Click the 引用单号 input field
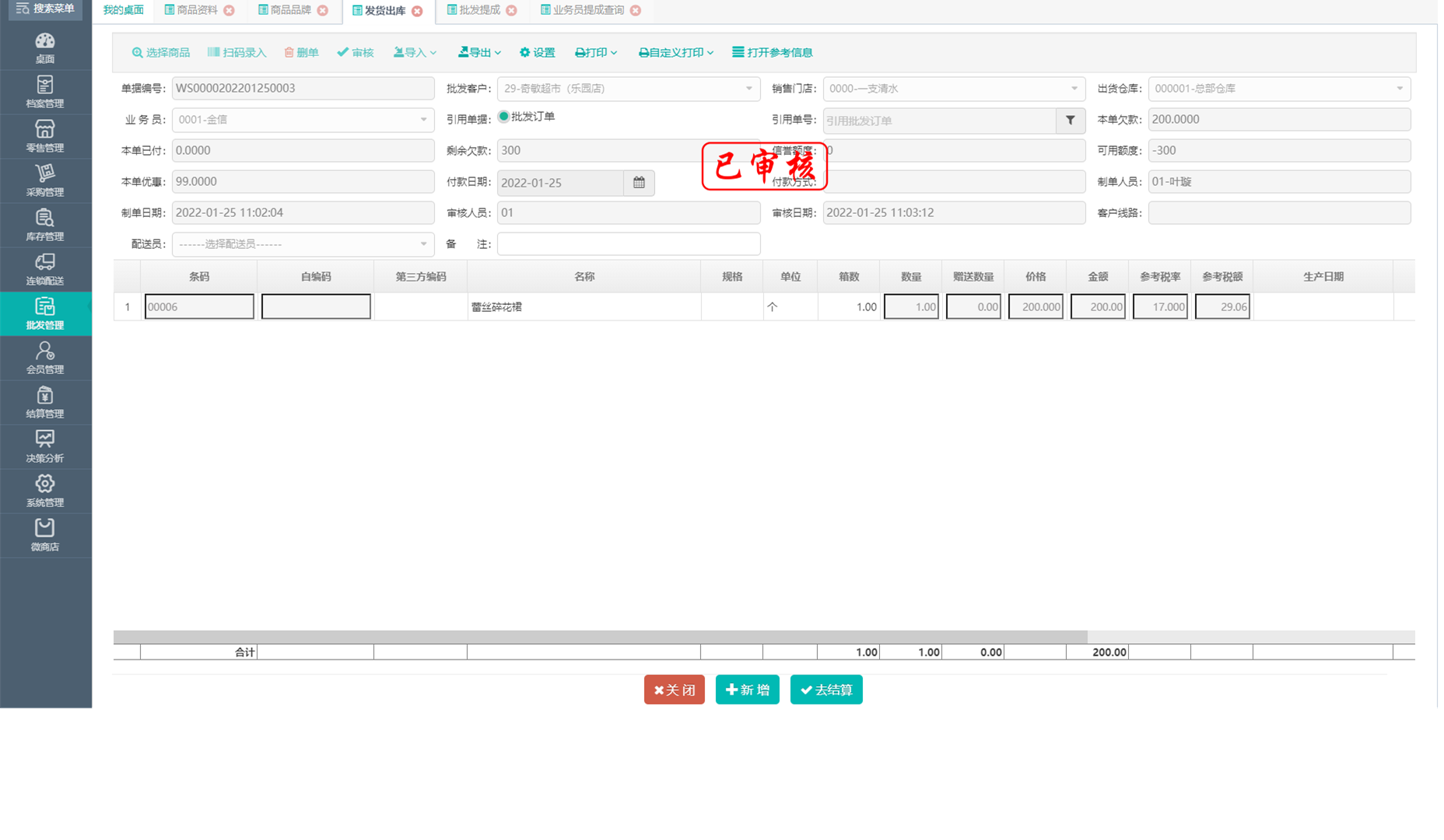1444x840 pixels. click(x=940, y=121)
